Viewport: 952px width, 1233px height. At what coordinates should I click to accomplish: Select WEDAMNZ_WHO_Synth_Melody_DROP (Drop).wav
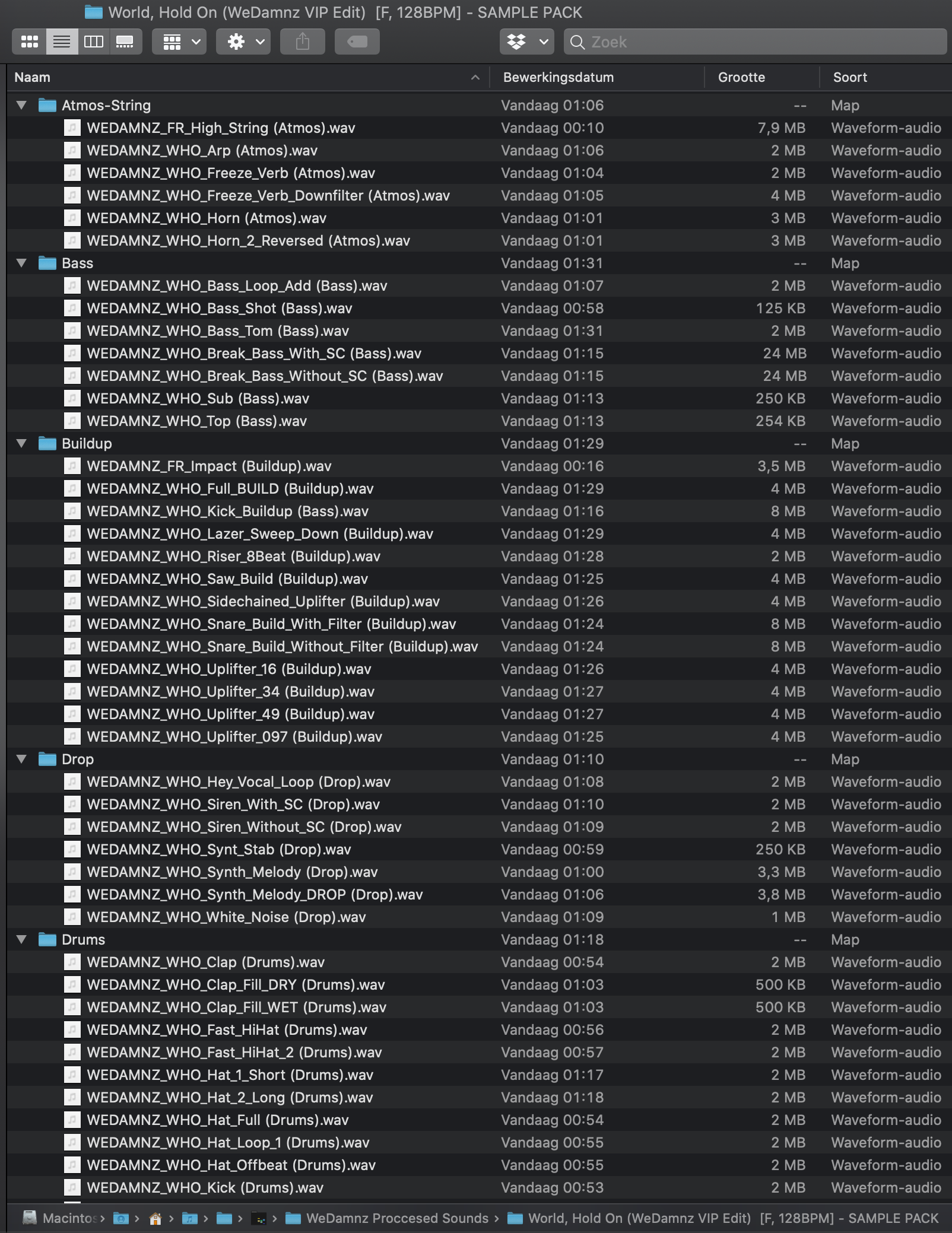[255, 894]
